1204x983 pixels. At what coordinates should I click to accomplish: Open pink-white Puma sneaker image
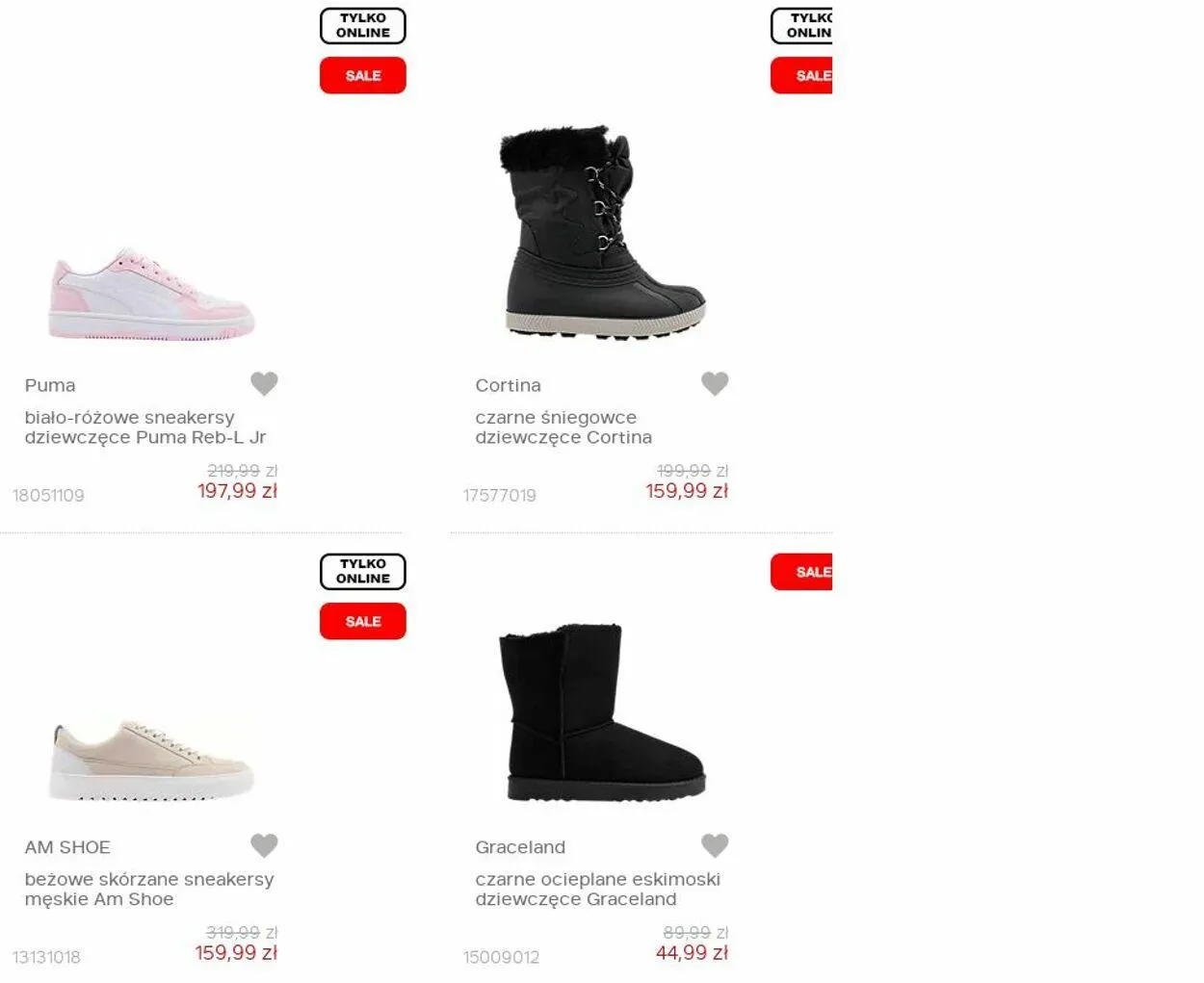pos(151,294)
